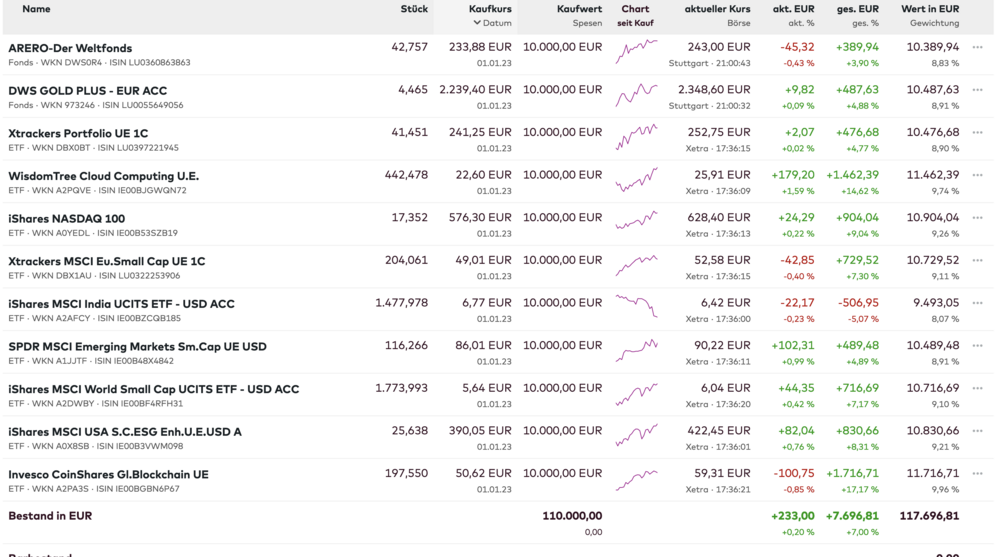Open options menu for Xtrackers Portfolio UE 1C
Screen dimensions: 1000x557
click(977, 133)
